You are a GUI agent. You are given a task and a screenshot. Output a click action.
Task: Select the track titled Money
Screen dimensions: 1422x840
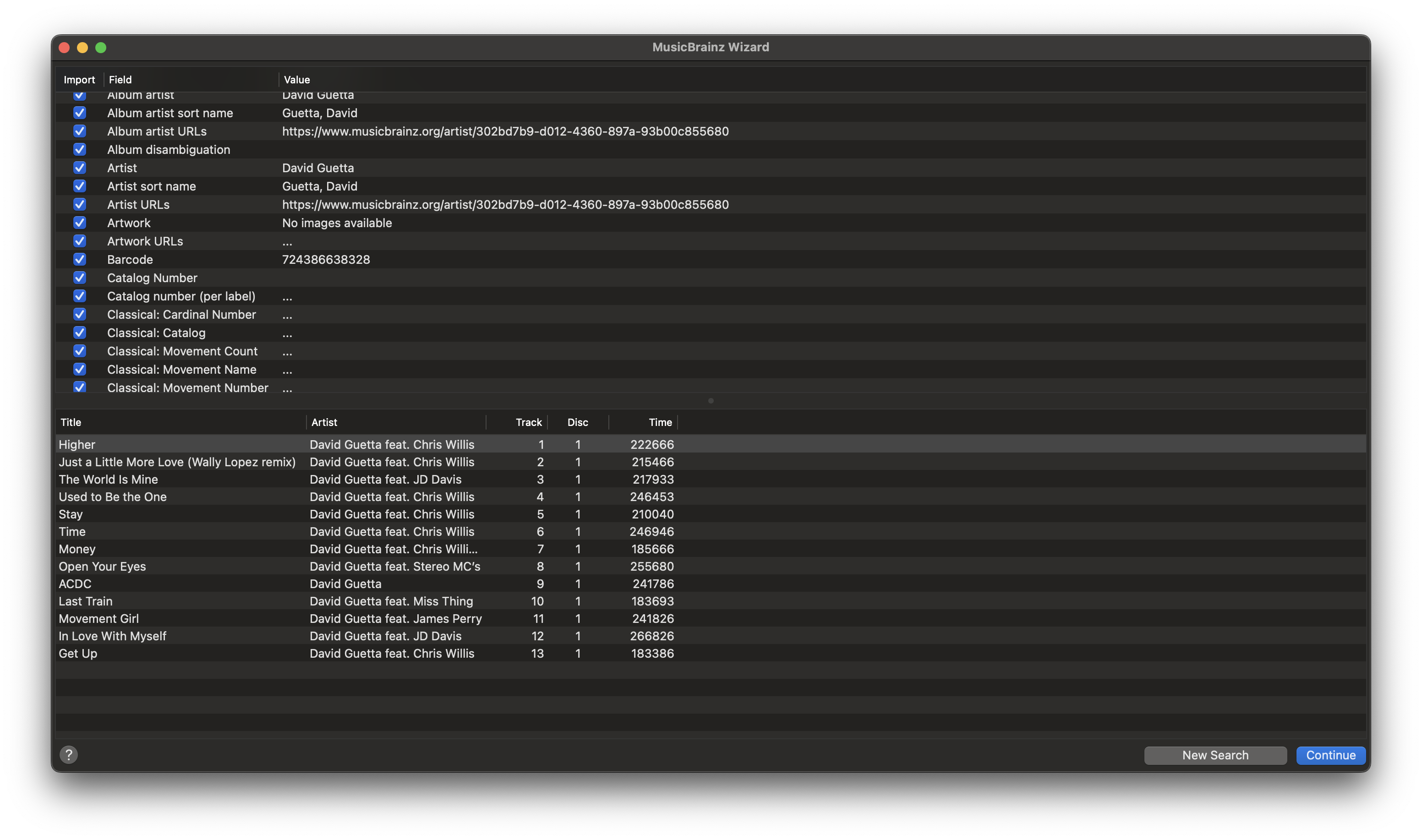coord(711,549)
